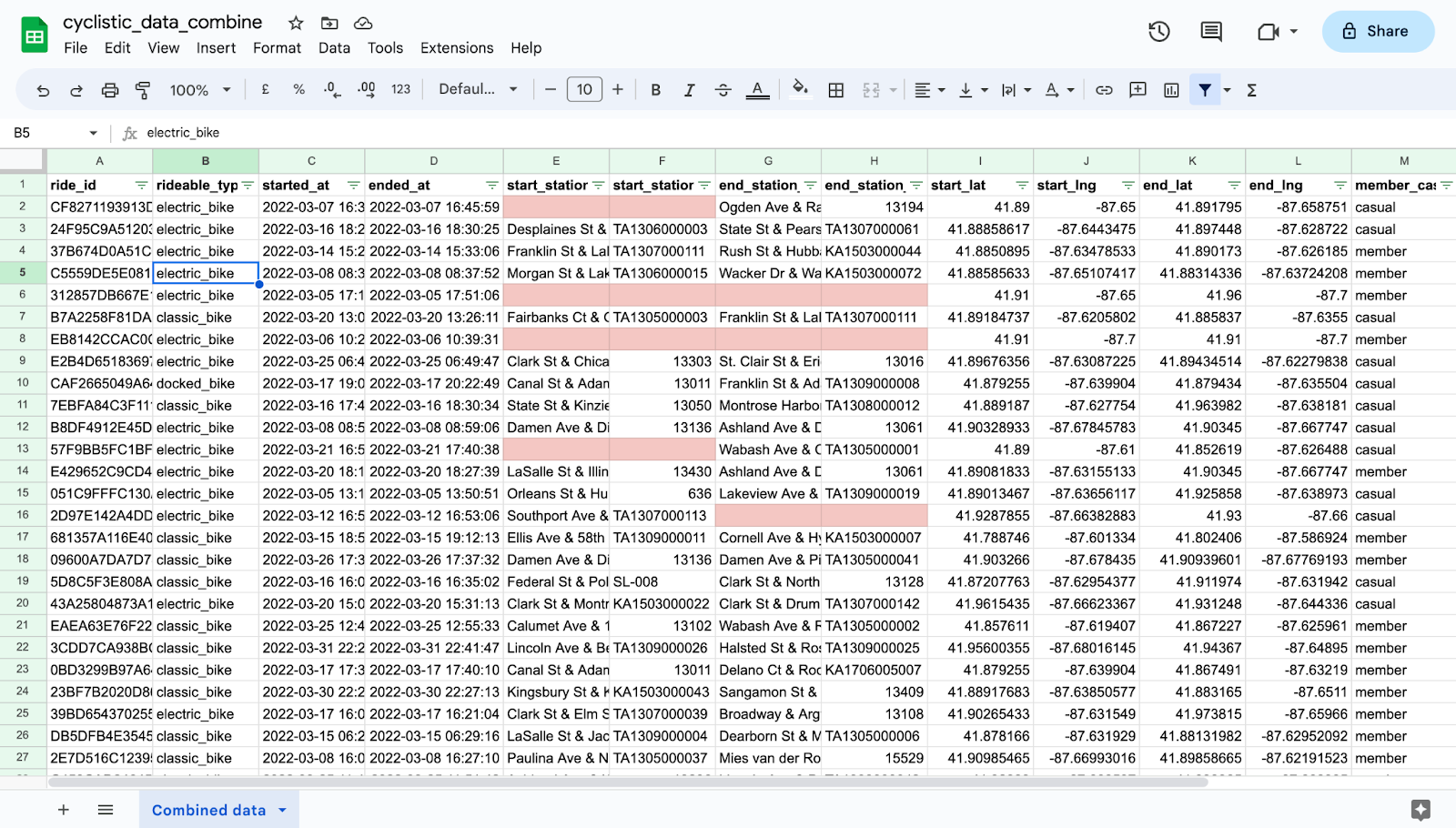
Task: Select the paint format tool
Action: (x=141, y=89)
